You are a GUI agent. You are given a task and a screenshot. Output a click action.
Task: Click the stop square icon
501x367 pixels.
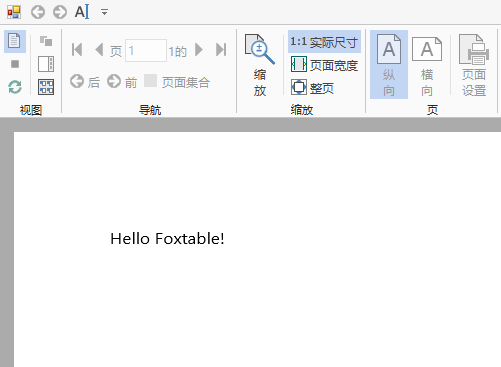point(15,64)
